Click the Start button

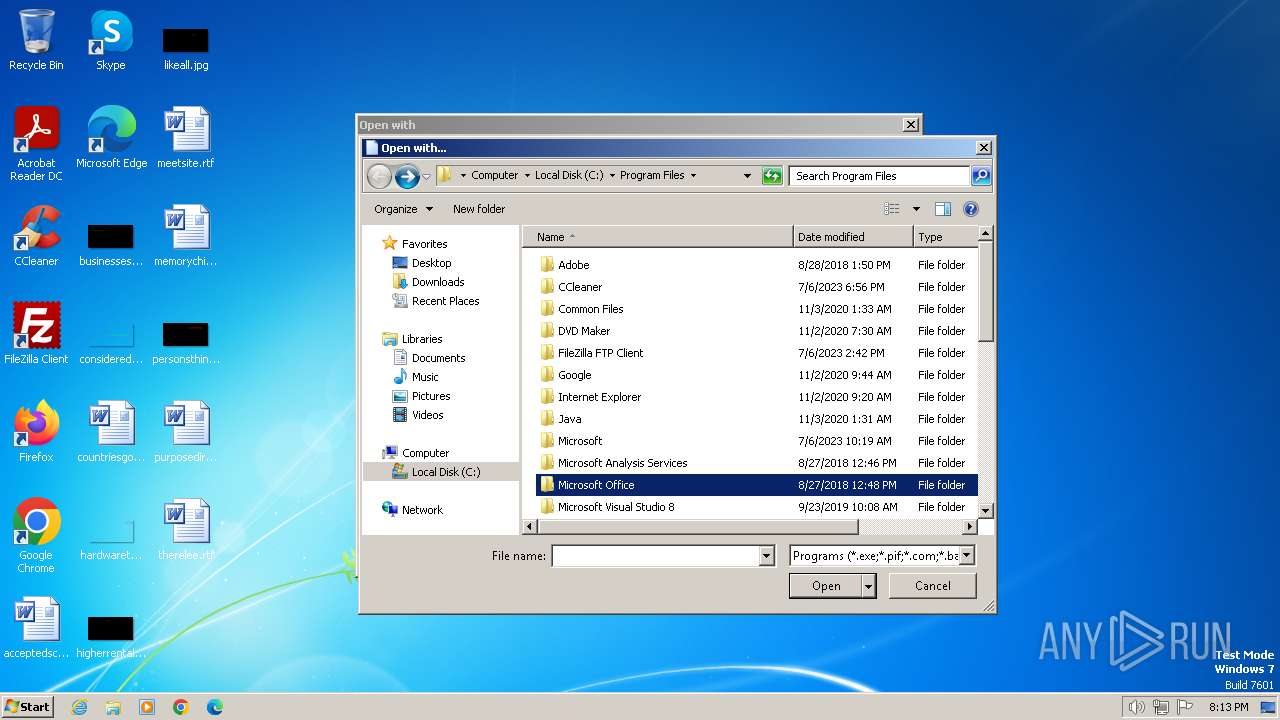27,706
